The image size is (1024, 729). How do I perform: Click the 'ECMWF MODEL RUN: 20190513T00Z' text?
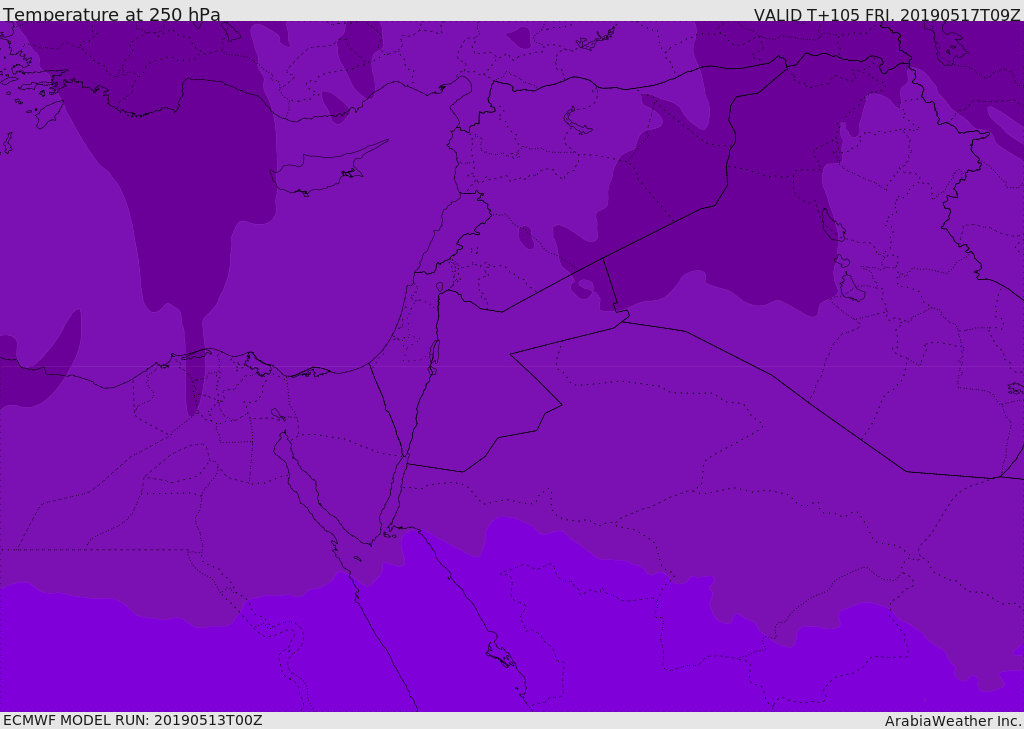click(133, 720)
